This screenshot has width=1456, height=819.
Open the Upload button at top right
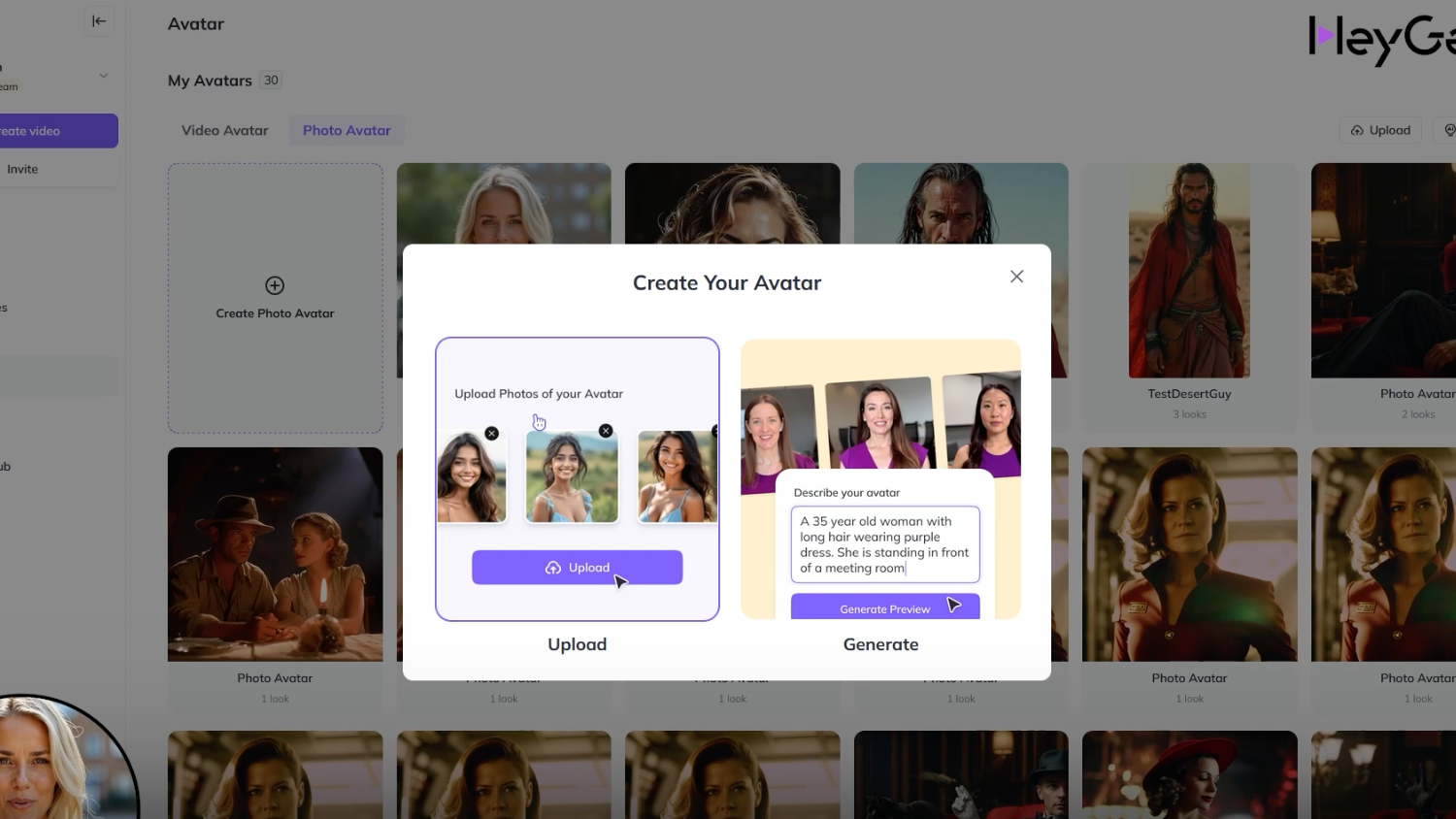click(1379, 129)
